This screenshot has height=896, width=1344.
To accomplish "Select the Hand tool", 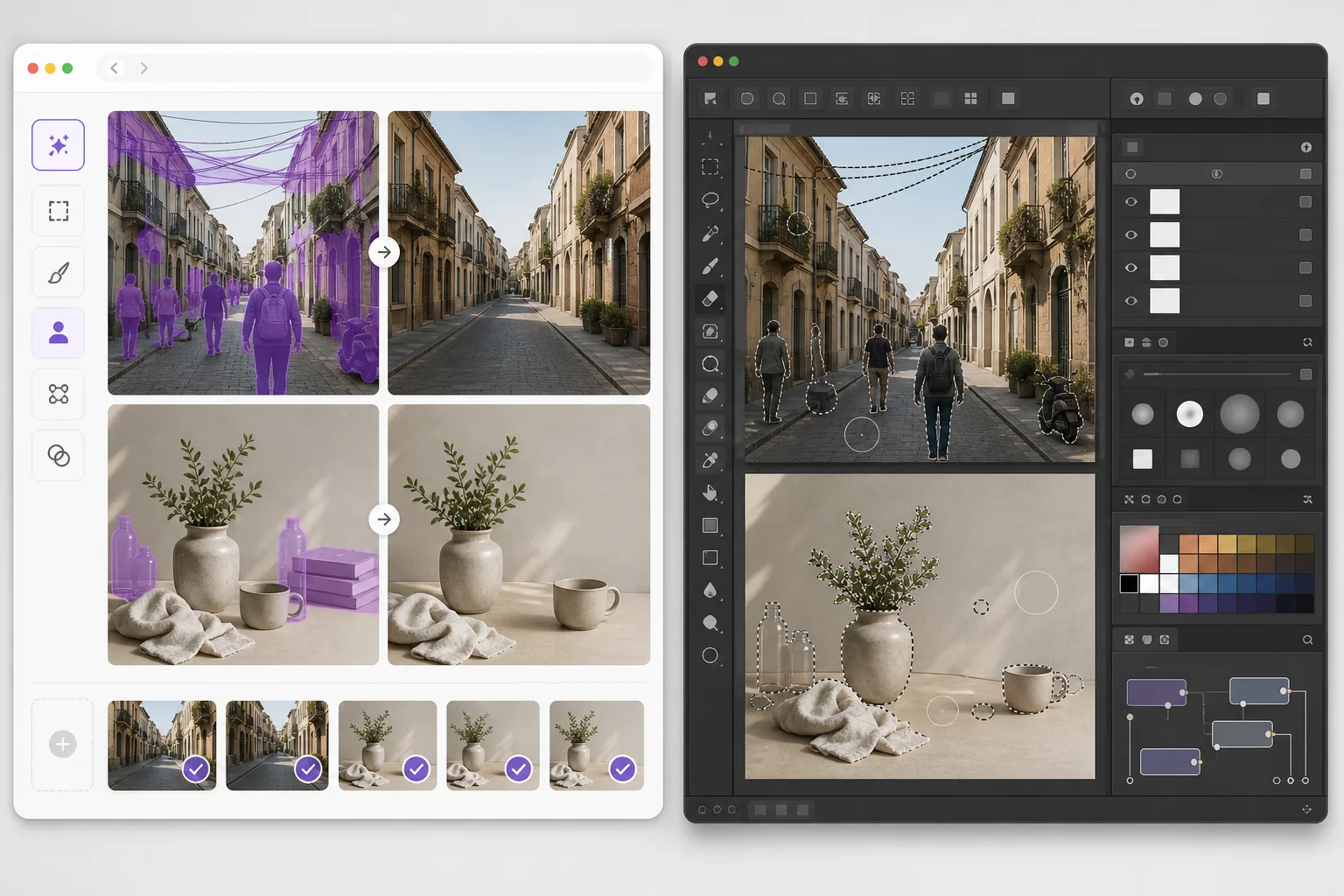I will 710,493.
